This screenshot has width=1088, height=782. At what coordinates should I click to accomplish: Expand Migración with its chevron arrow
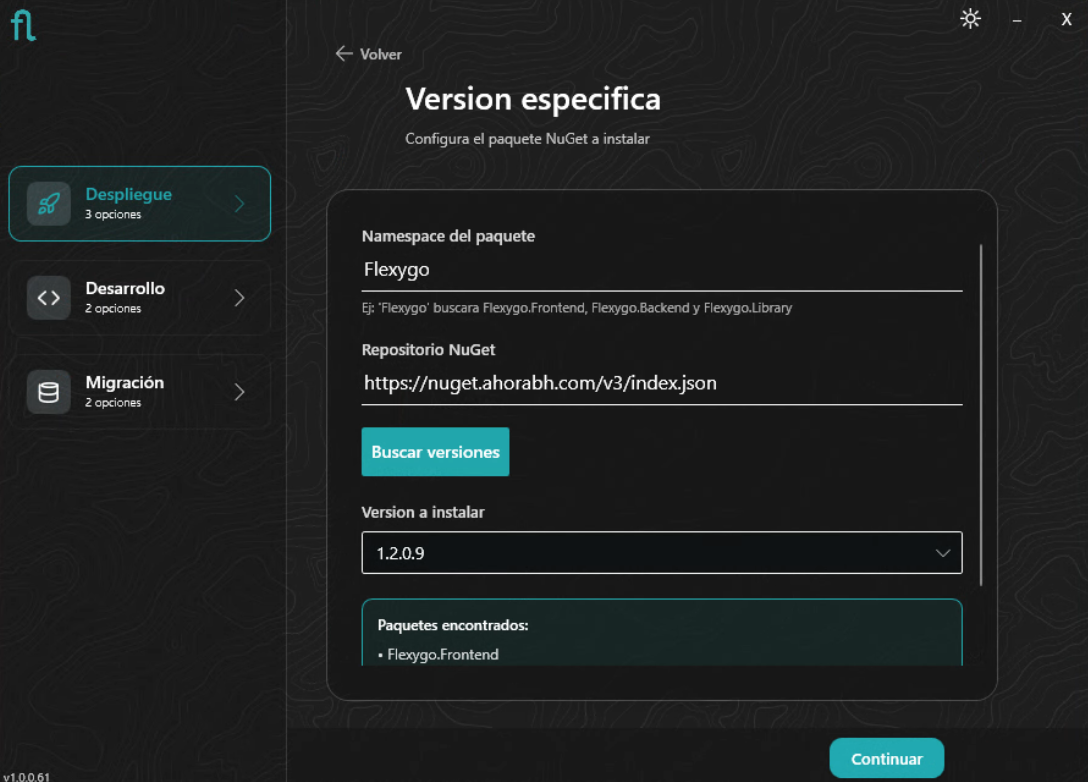click(239, 392)
